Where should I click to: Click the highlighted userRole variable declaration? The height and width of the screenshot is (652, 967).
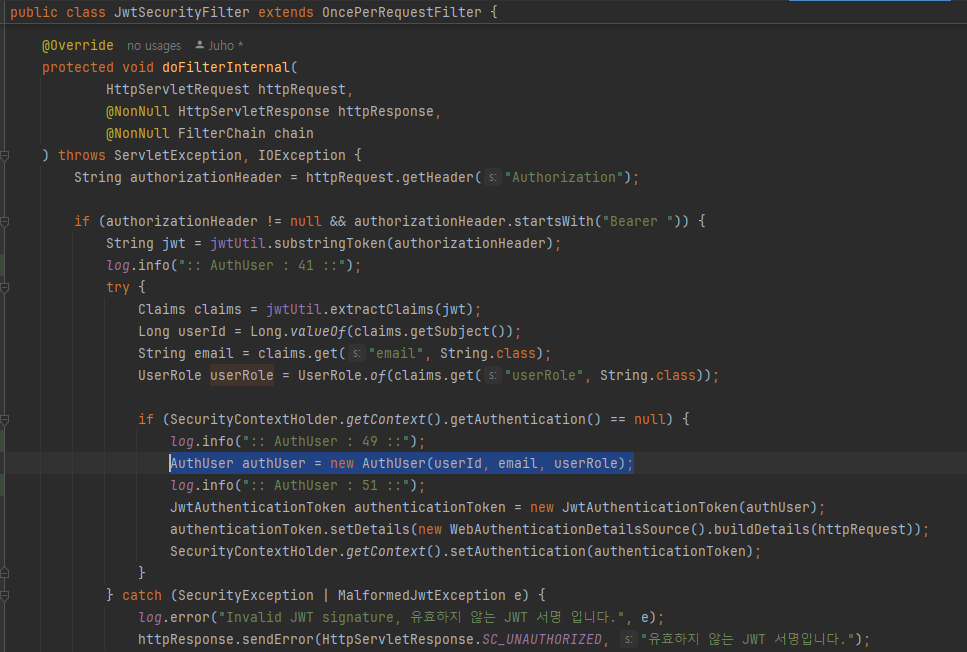pyautogui.click(x=242, y=376)
